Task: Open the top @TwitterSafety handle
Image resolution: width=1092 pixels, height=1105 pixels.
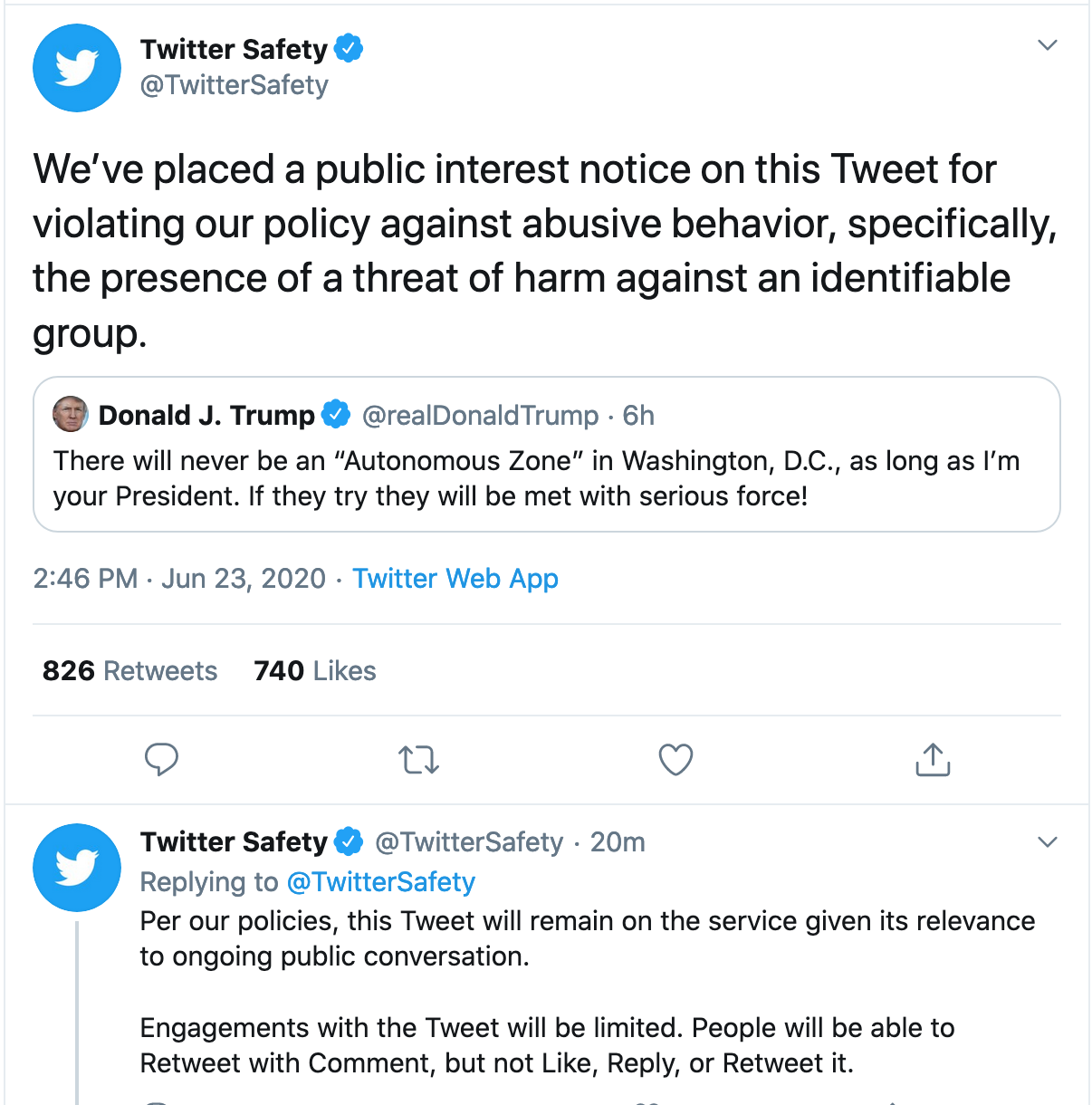Action: pos(234,85)
